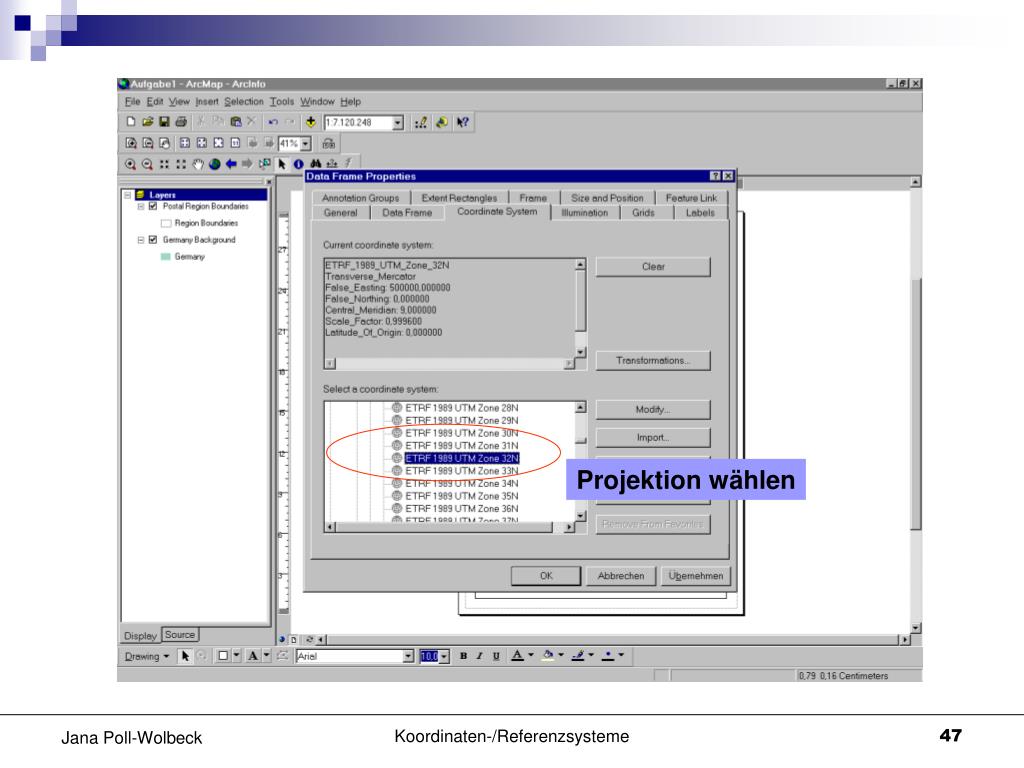
Task: Activate the Identify tool
Action: [x=298, y=164]
